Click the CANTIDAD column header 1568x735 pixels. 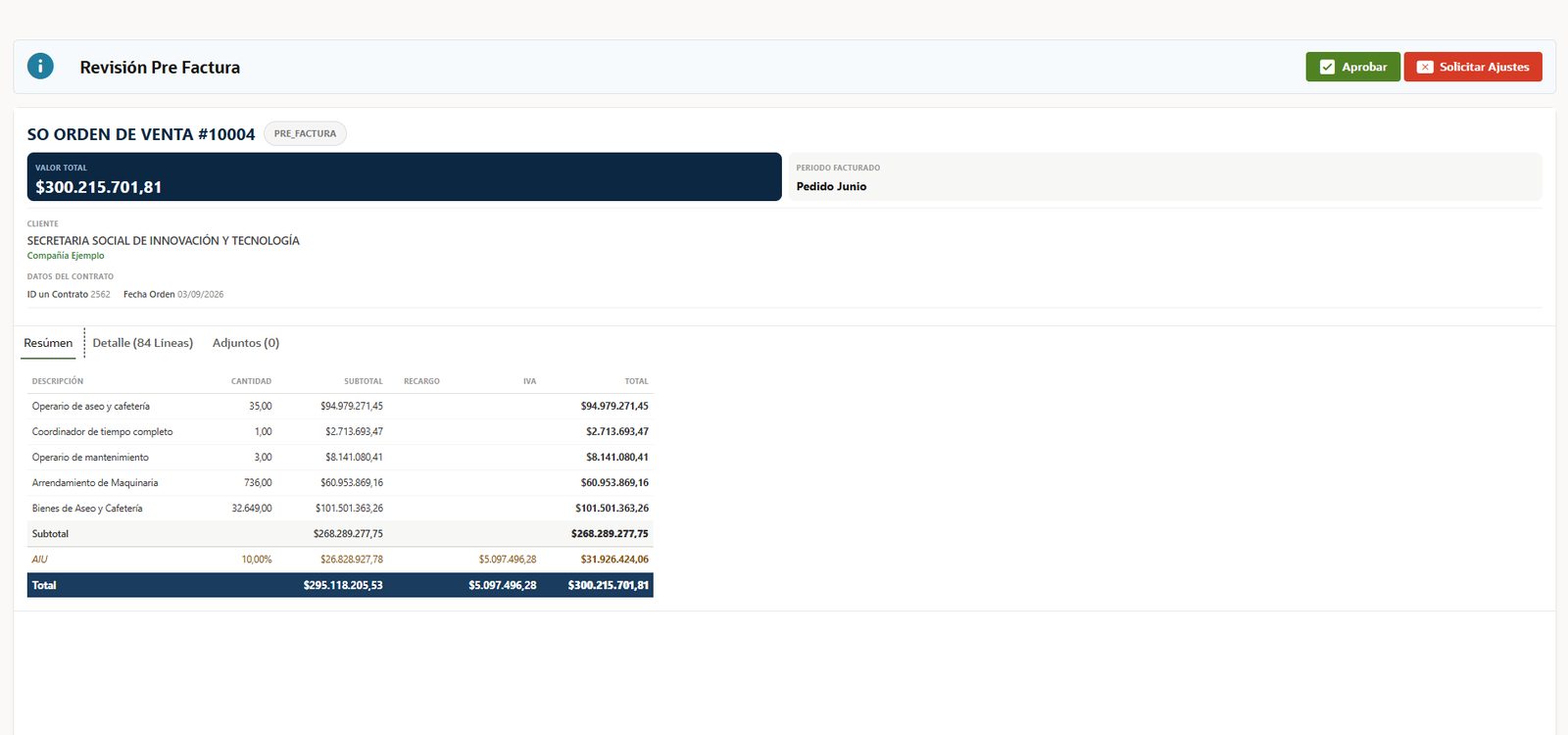251,381
